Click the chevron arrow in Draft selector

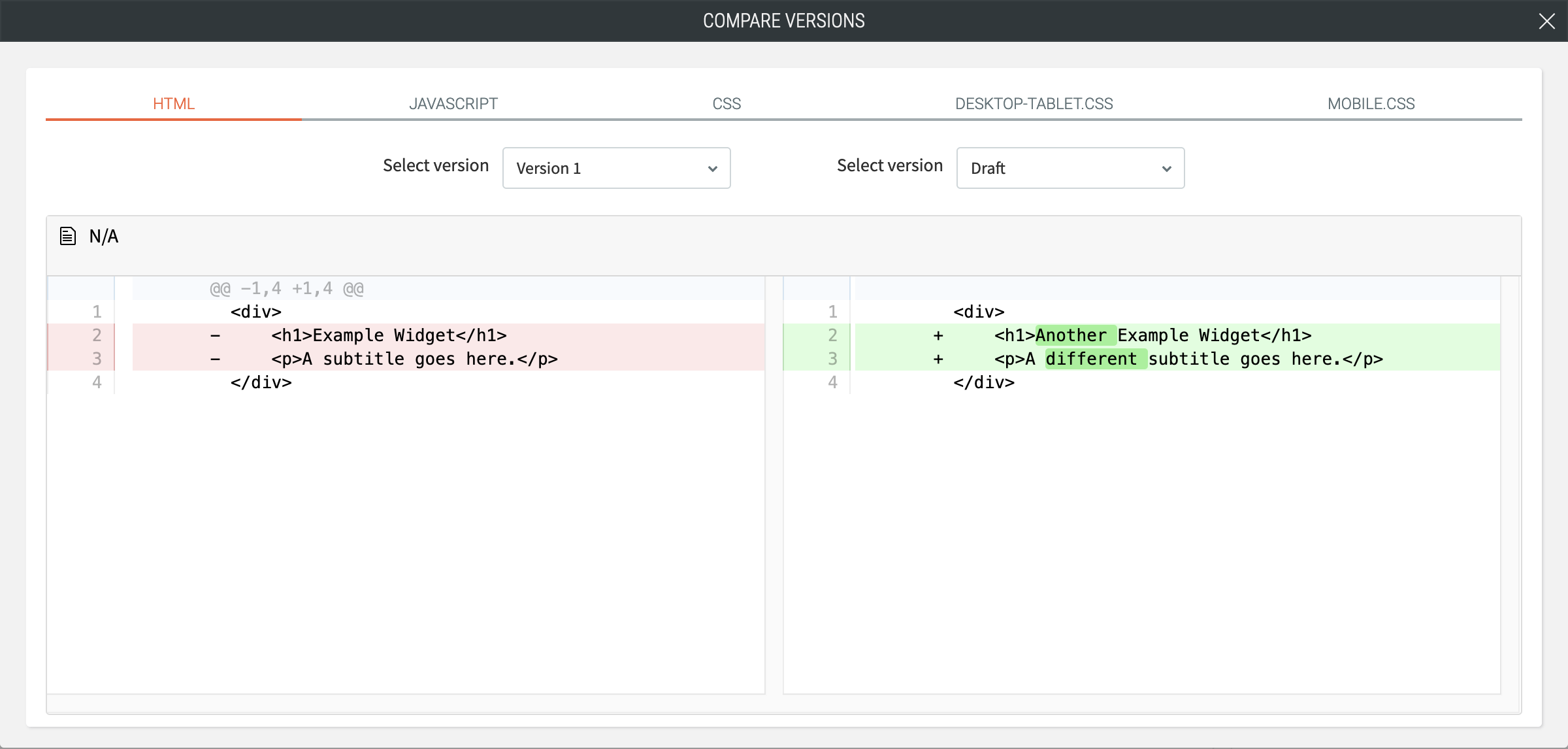1166,169
